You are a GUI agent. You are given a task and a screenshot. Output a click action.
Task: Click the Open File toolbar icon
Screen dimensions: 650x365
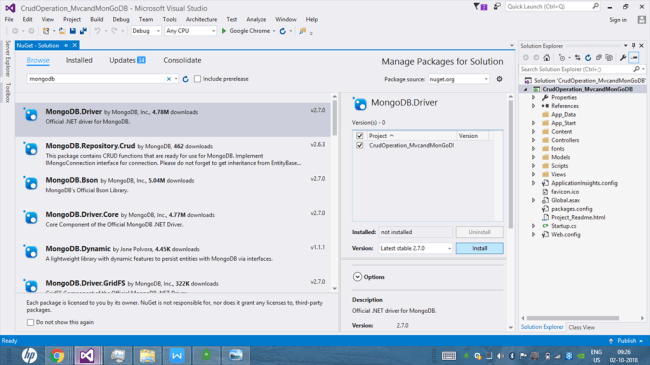coord(62,31)
